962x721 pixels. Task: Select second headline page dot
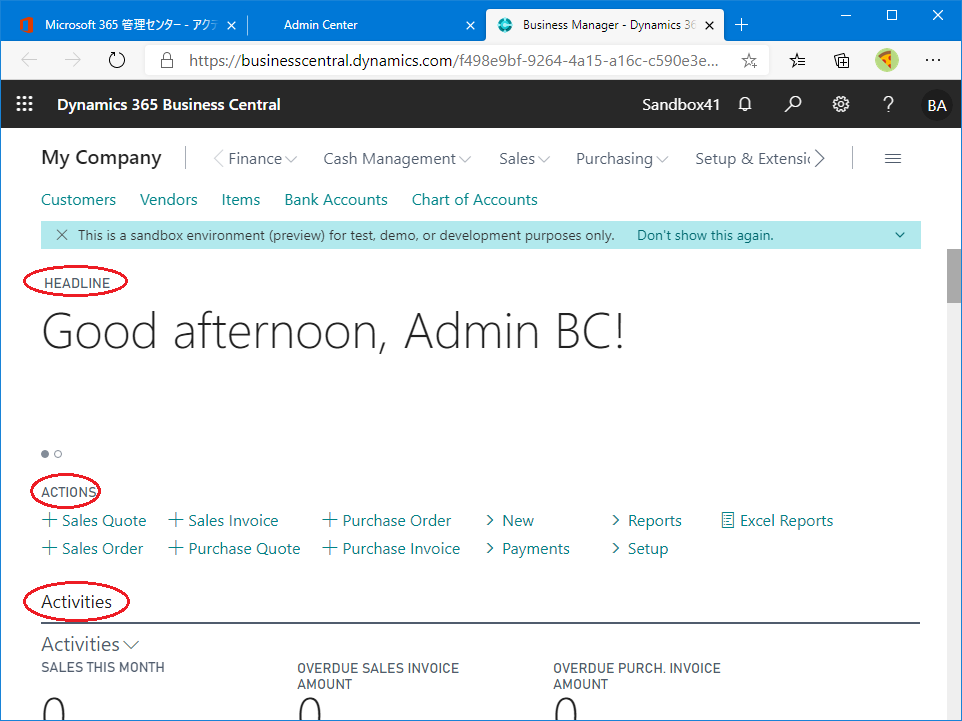click(58, 454)
